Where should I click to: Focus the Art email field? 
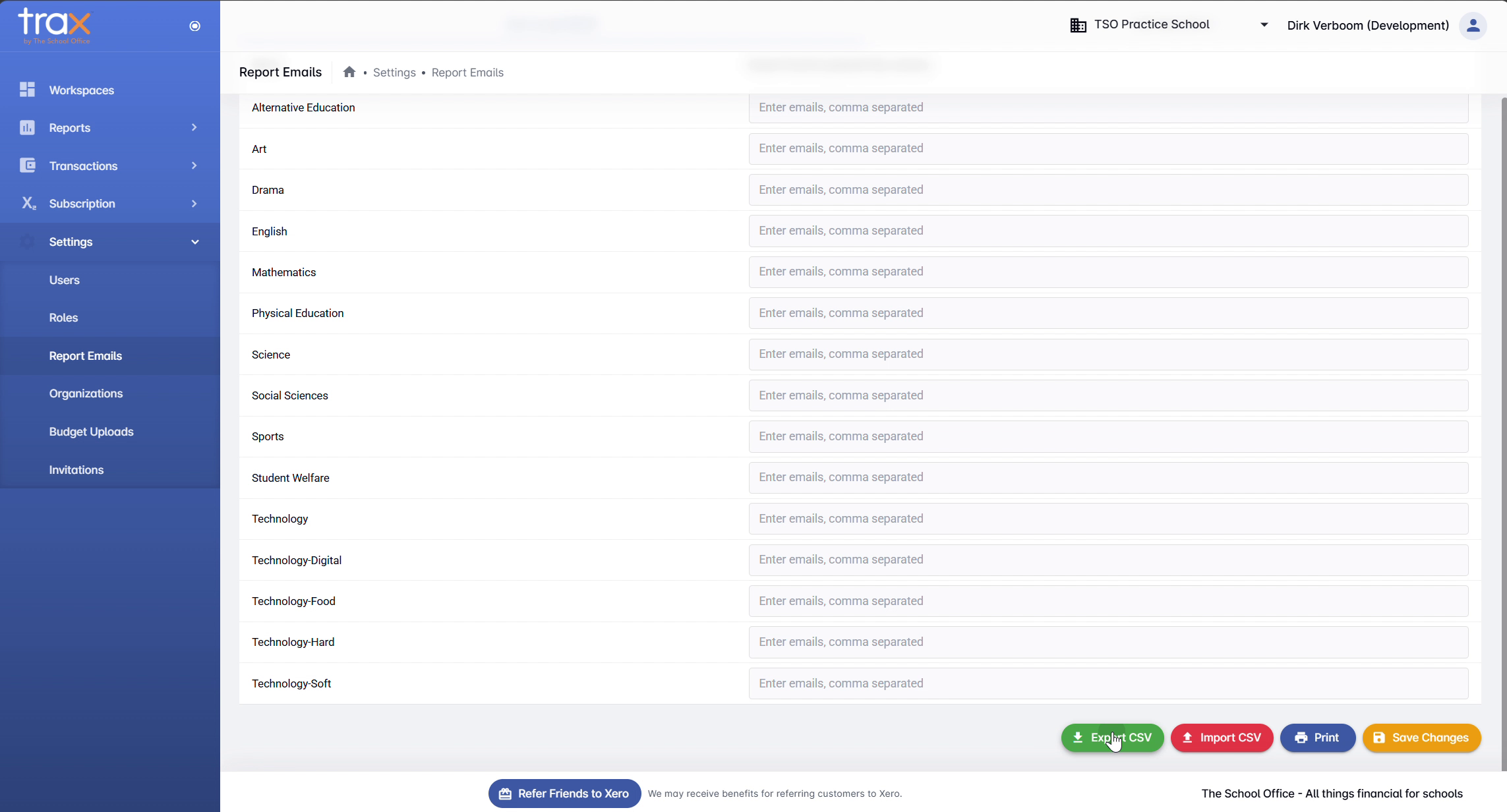(1108, 149)
